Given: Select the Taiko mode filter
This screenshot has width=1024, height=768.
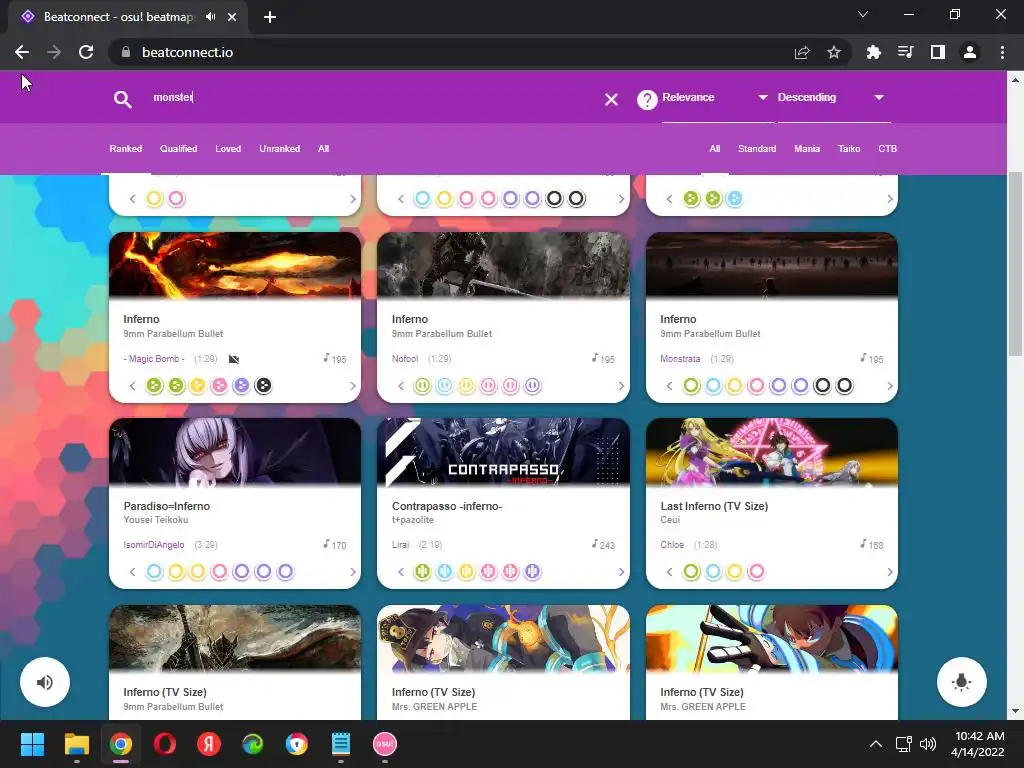Looking at the screenshot, I should tap(849, 149).
